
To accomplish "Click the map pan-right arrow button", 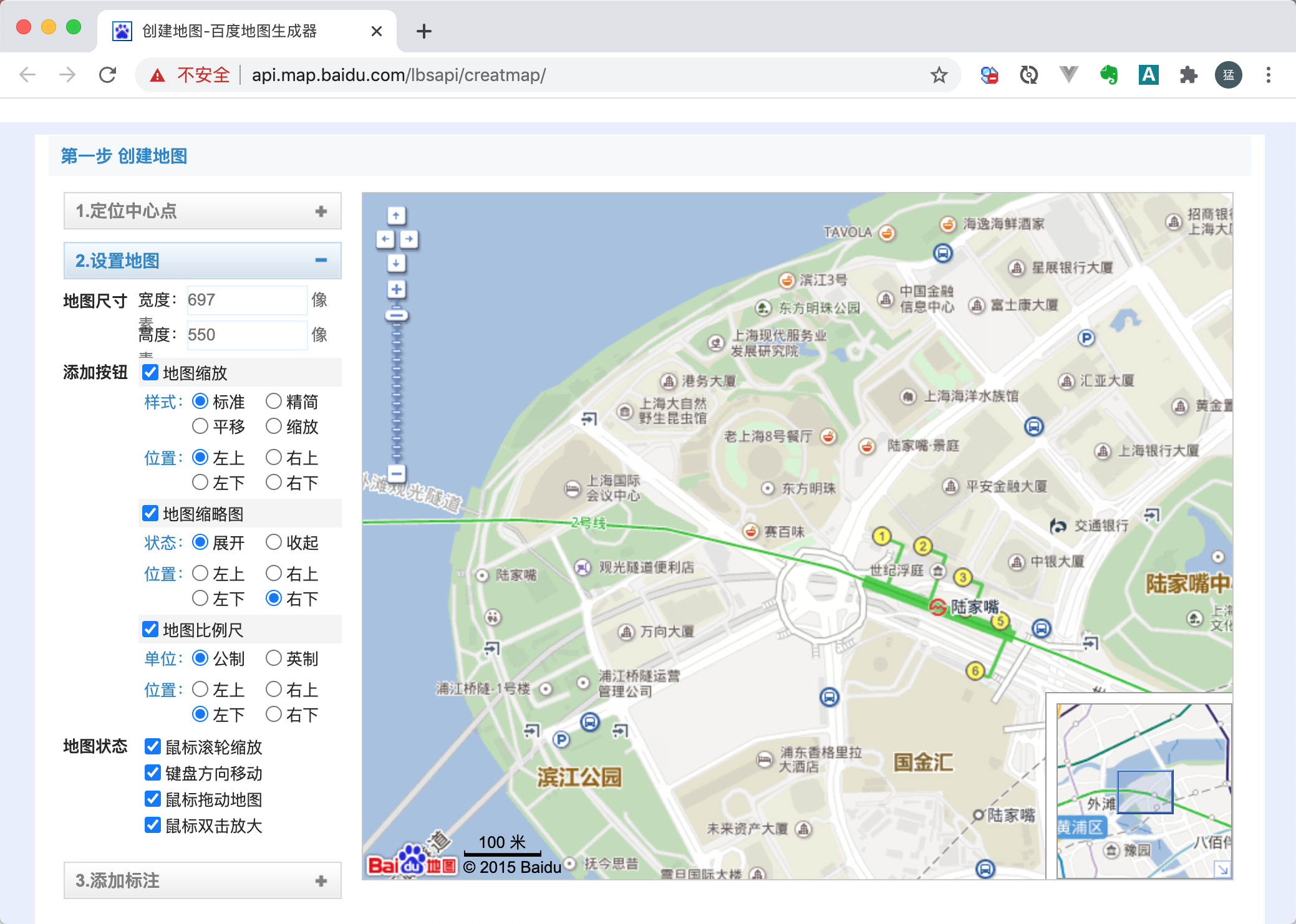I will coord(409,239).
